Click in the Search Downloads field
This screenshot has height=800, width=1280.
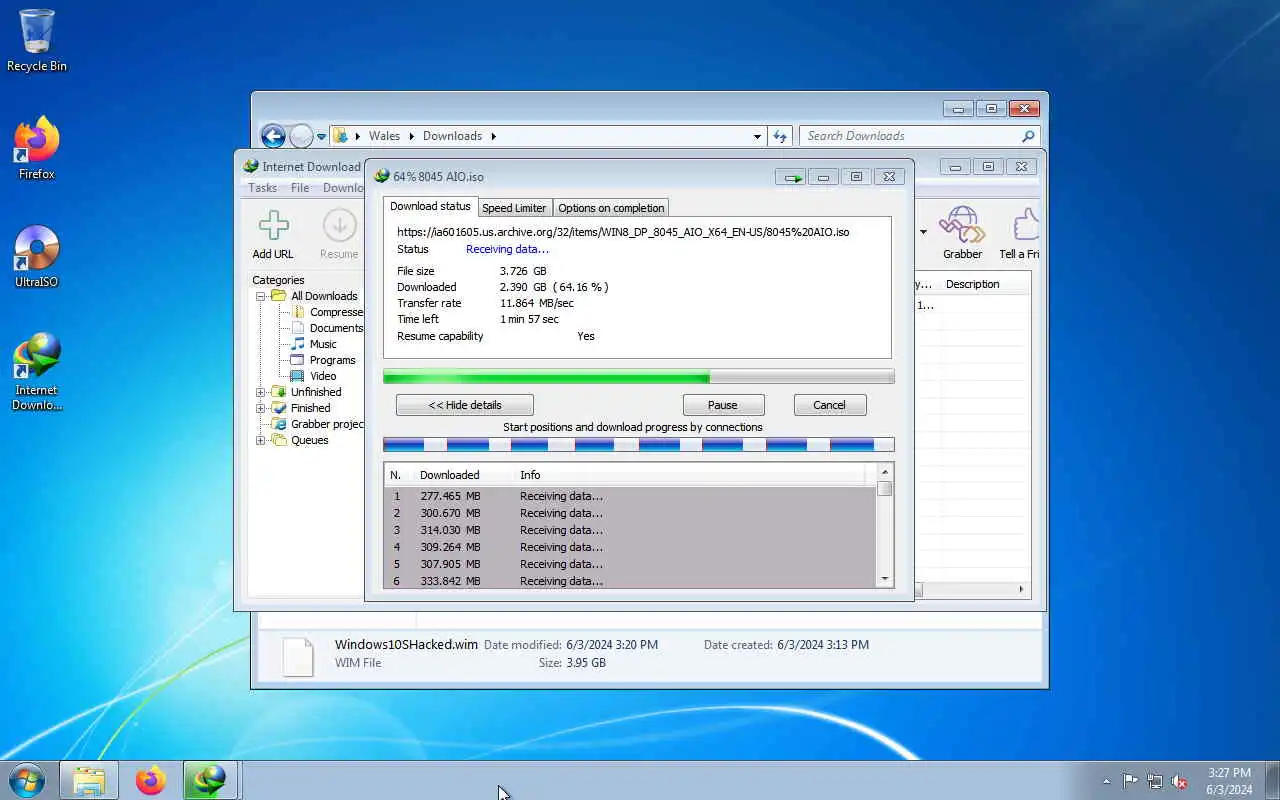tap(910, 136)
